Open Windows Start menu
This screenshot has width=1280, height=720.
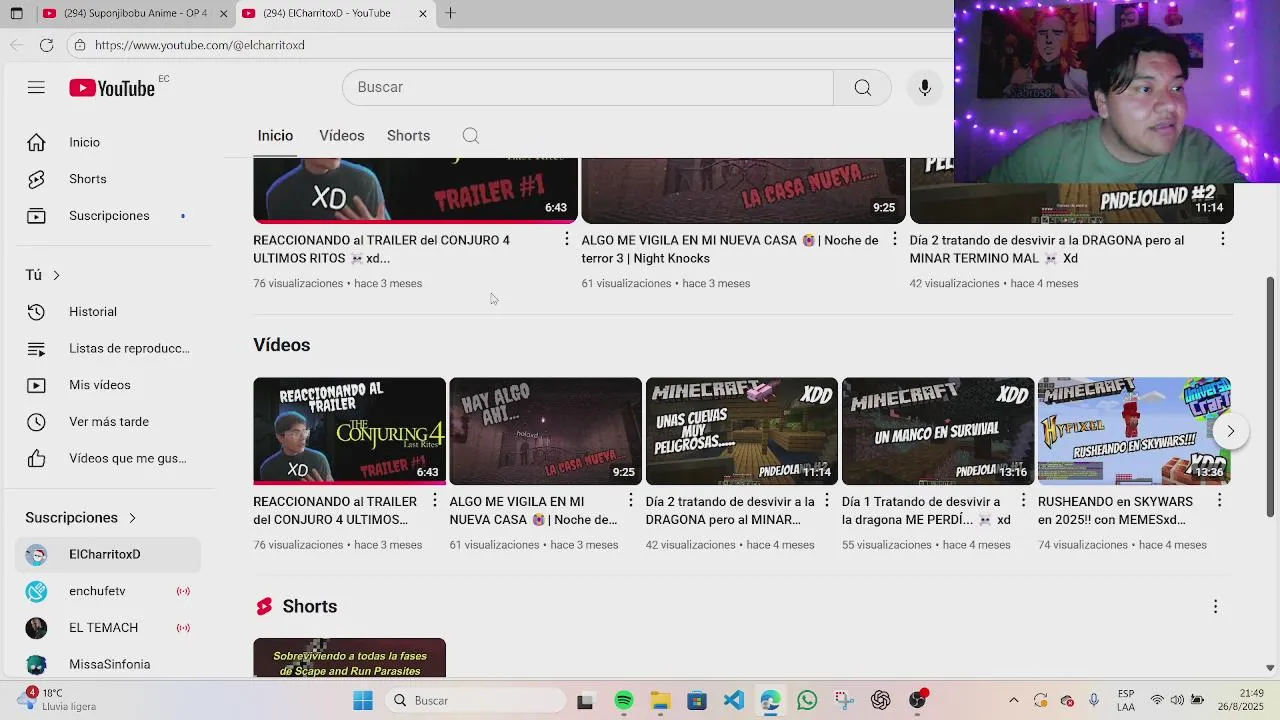362,701
